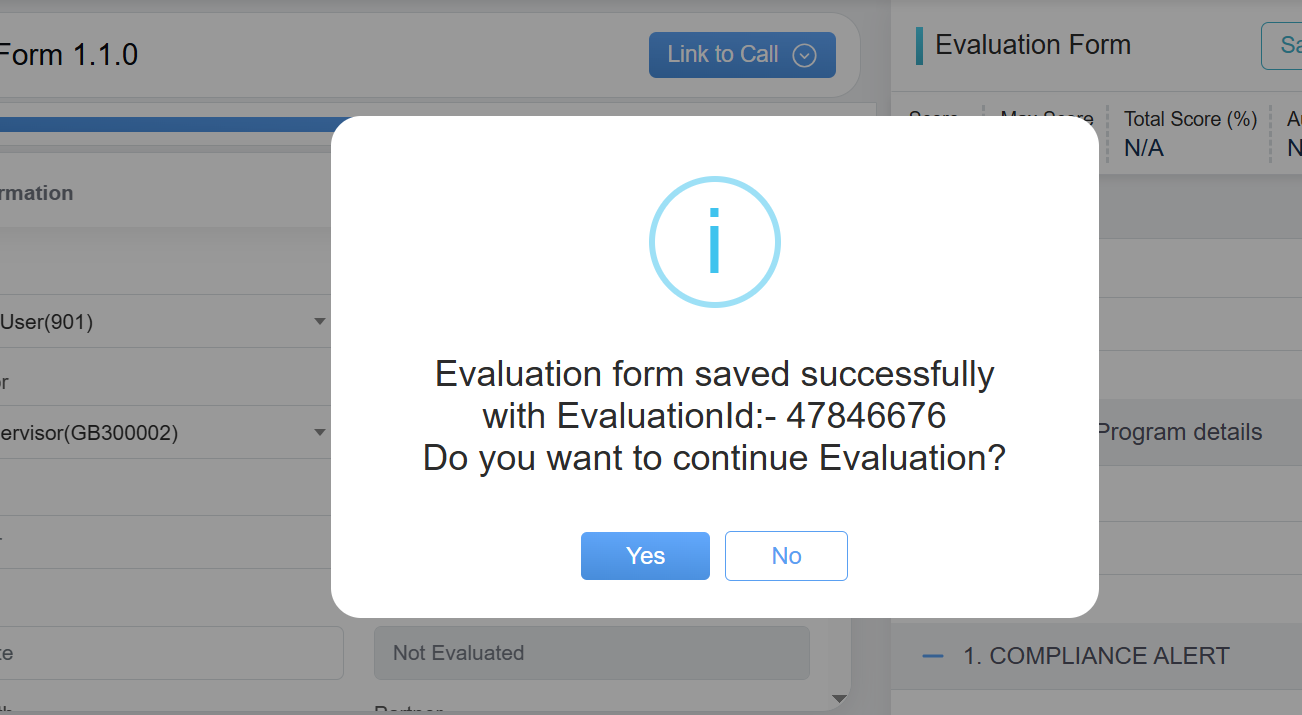Select the User(901) combo box text
This screenshot has height=715, width=1302.
[x=50, y=322]
